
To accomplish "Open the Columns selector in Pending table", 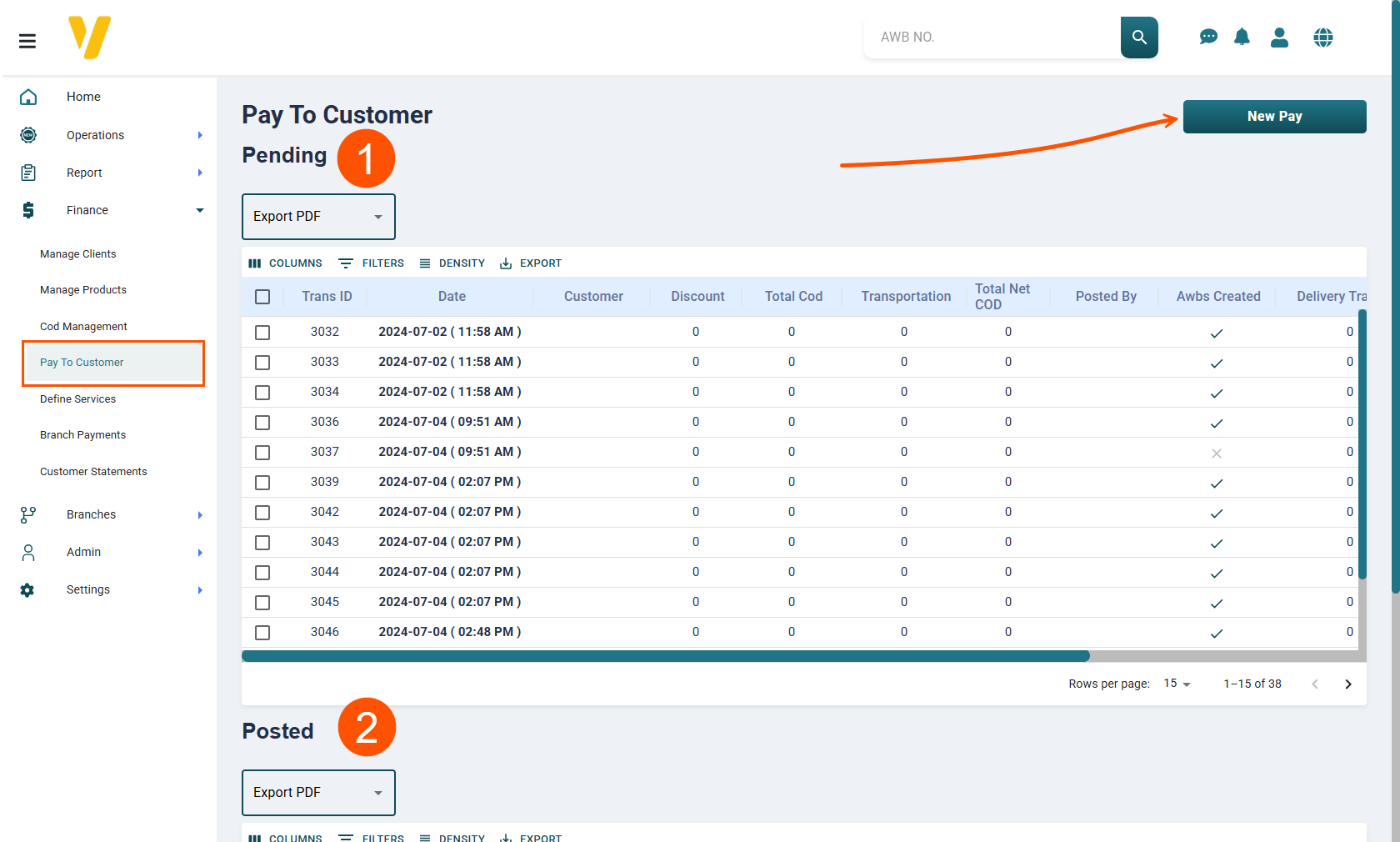I will [x=286, y=263].
